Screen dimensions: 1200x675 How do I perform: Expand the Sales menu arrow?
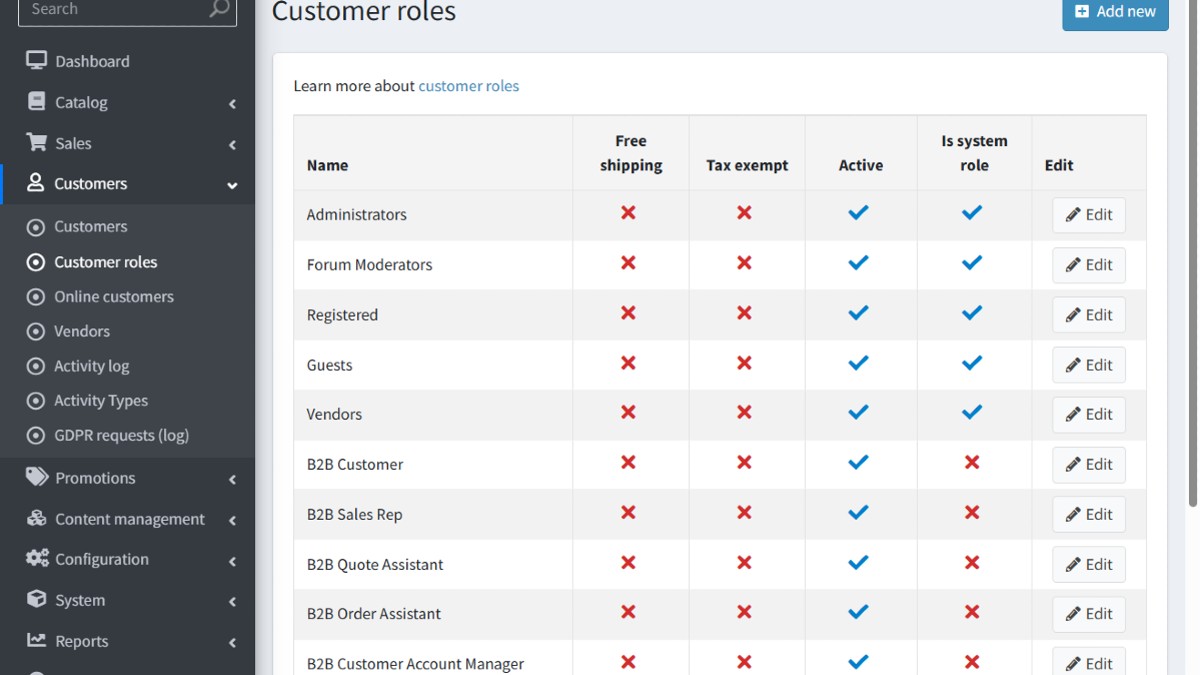pos(232,145)
